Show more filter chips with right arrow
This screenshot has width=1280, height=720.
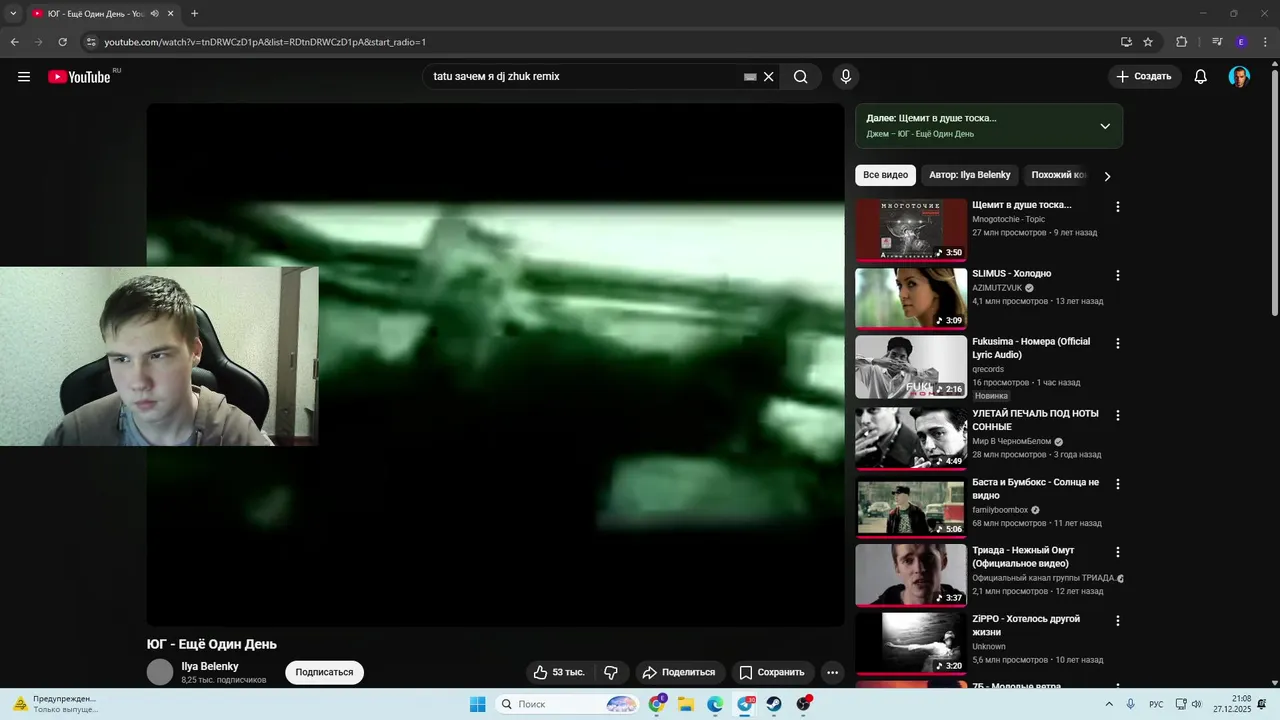pyautogui.click(x=1107, y=176)
